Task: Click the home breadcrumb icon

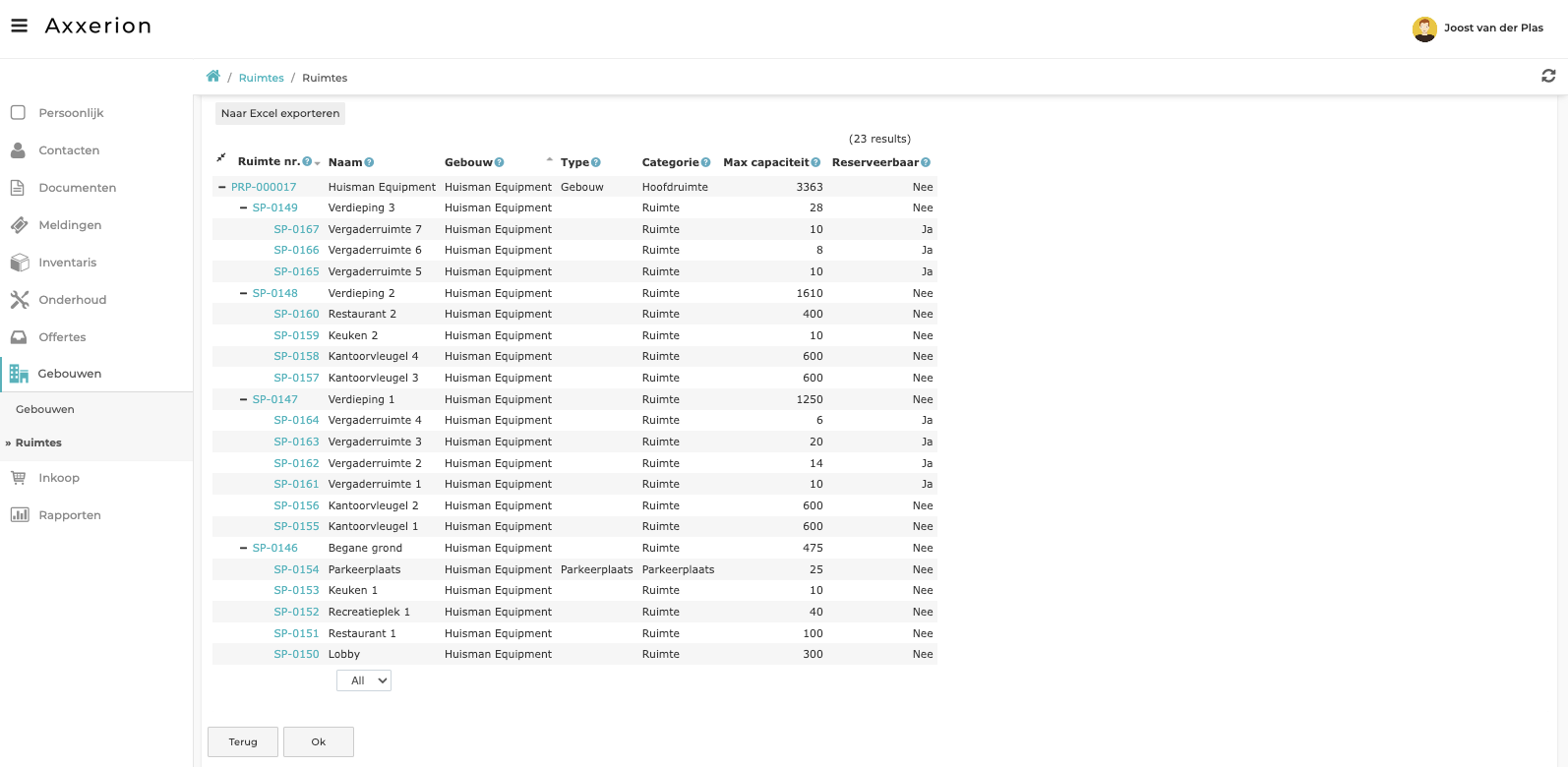Action: coord(212,77)
